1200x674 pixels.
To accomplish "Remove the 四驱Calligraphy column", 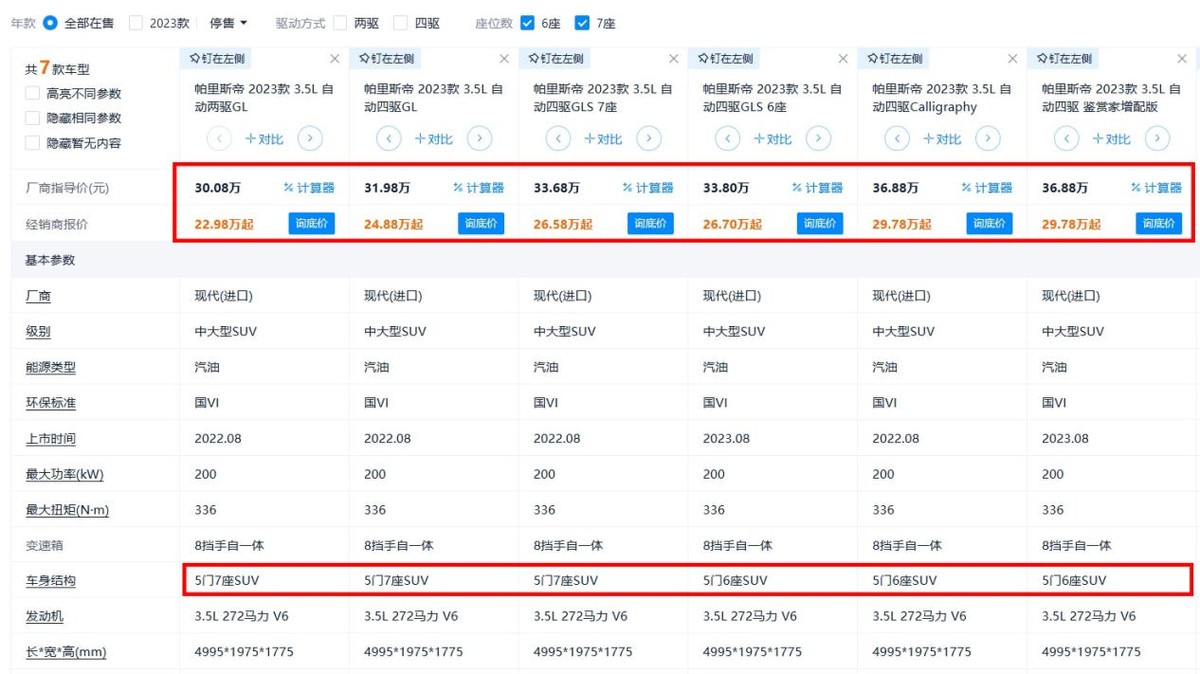I will point(1013,59).
